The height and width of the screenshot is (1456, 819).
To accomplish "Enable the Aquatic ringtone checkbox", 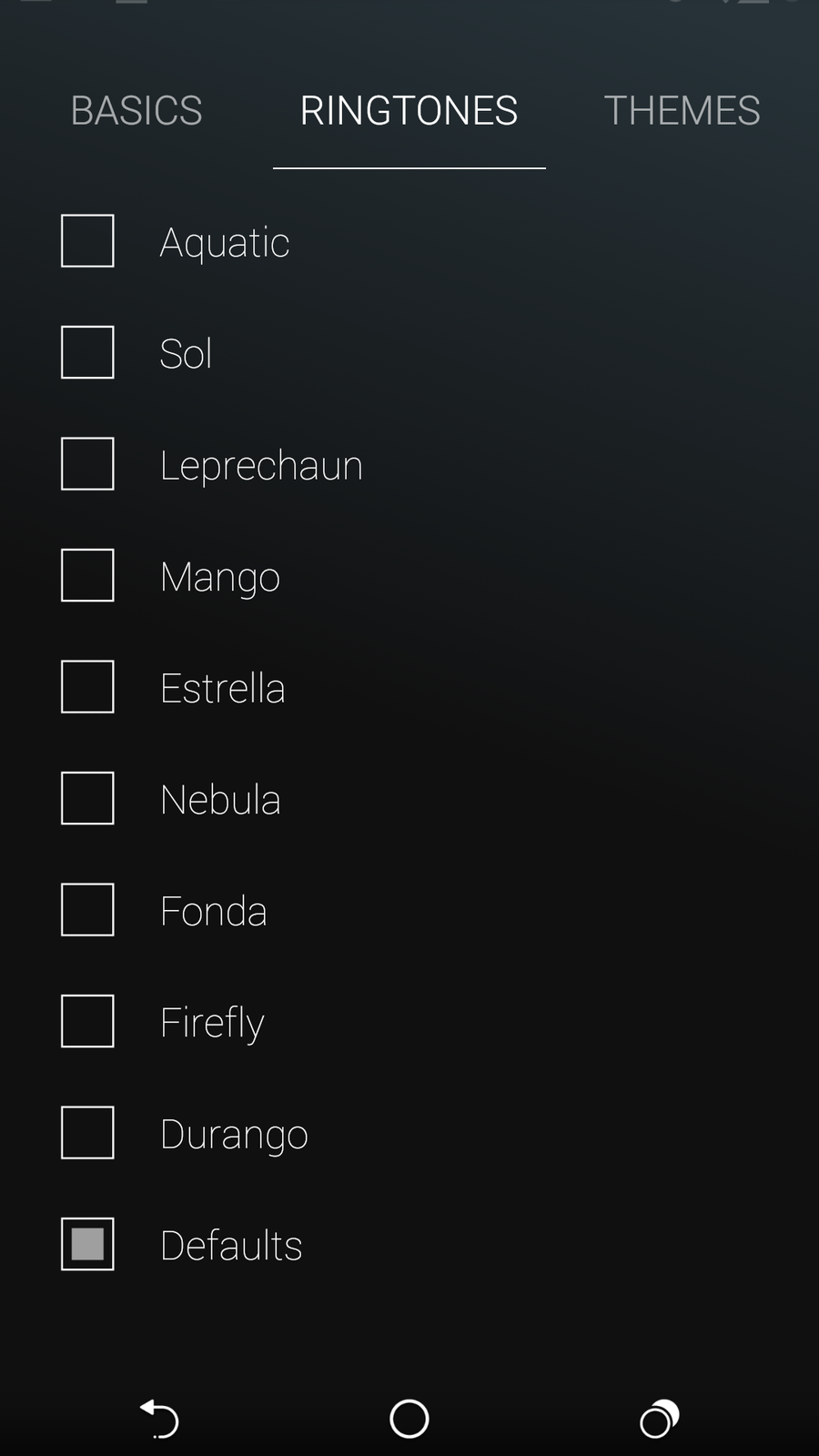I will pyautogui.click(x=87, y=241).
